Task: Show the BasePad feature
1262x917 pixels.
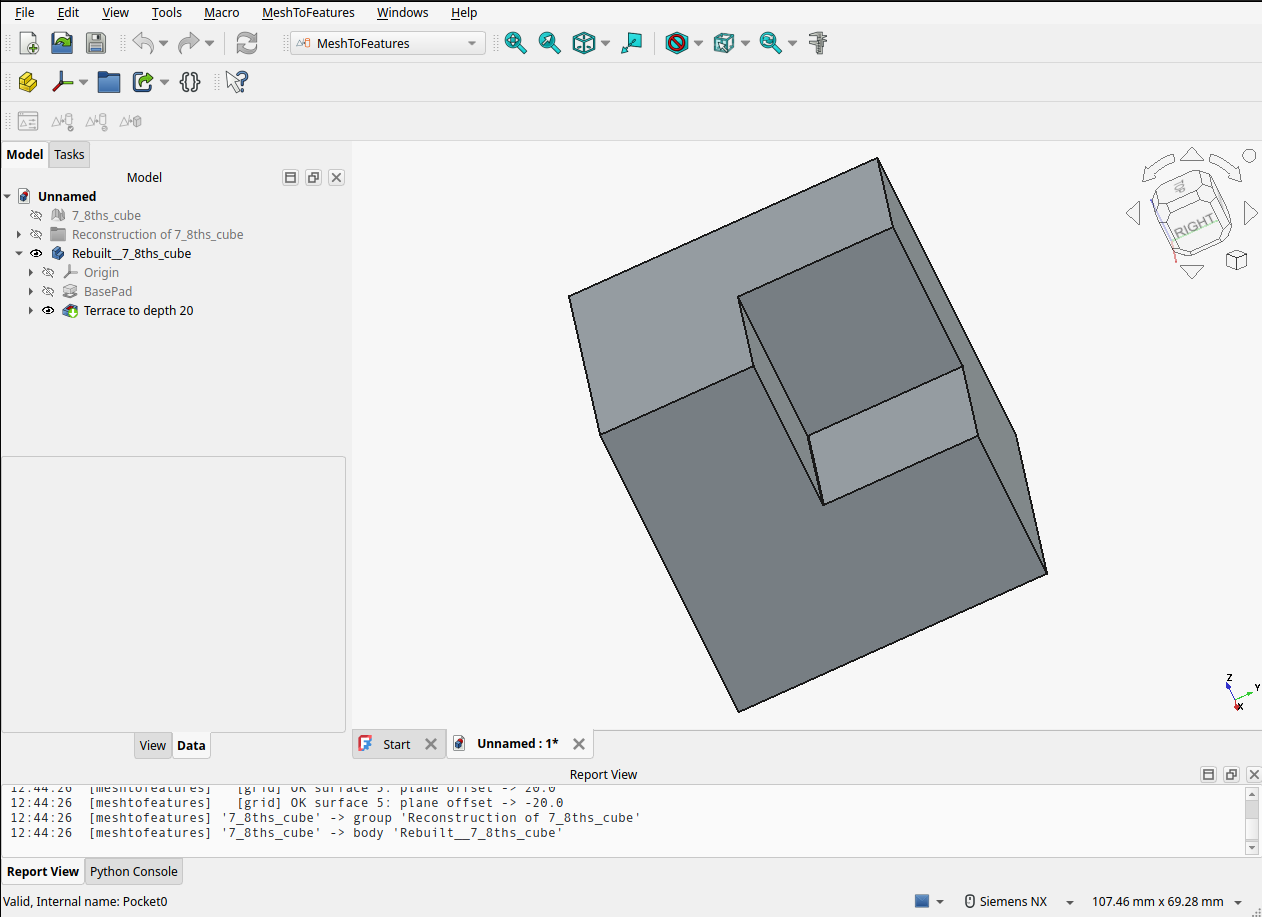Action: (48, 292)
